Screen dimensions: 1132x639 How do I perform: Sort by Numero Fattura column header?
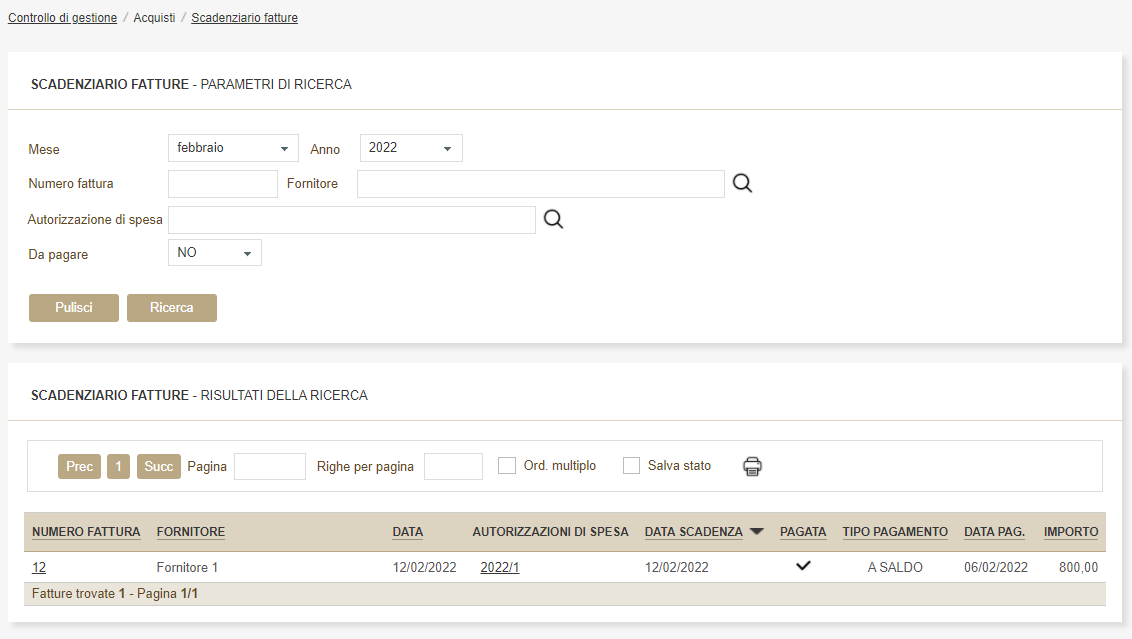tap(86, 532)
